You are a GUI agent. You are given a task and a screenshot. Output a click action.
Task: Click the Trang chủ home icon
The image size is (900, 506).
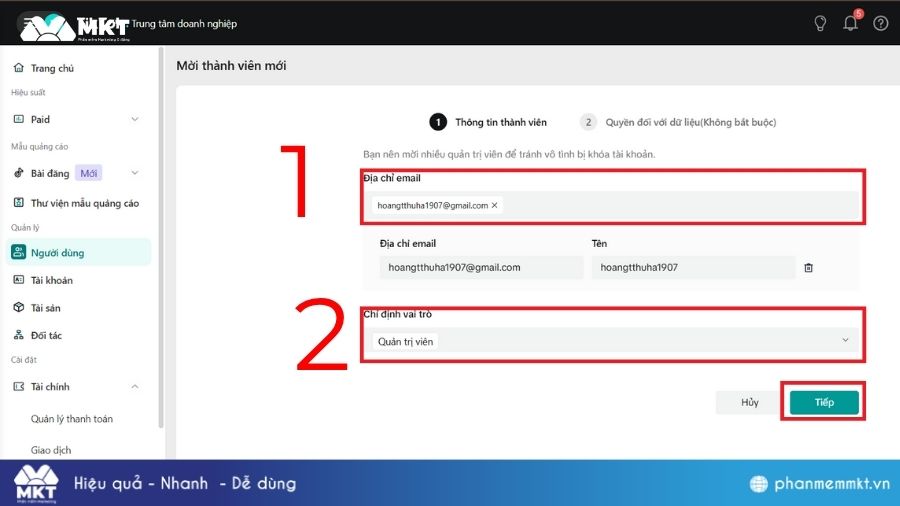point(18,68)
